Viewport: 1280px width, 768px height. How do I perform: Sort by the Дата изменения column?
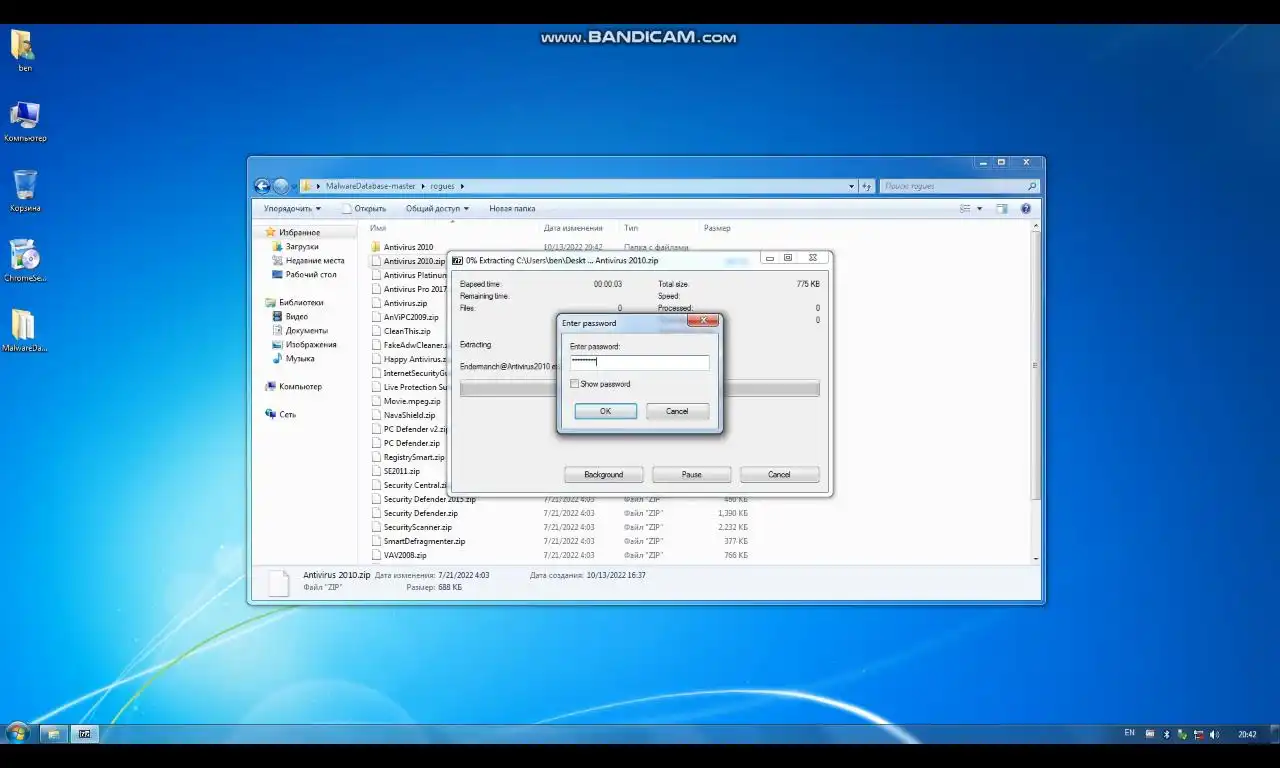tap(573, 228)
